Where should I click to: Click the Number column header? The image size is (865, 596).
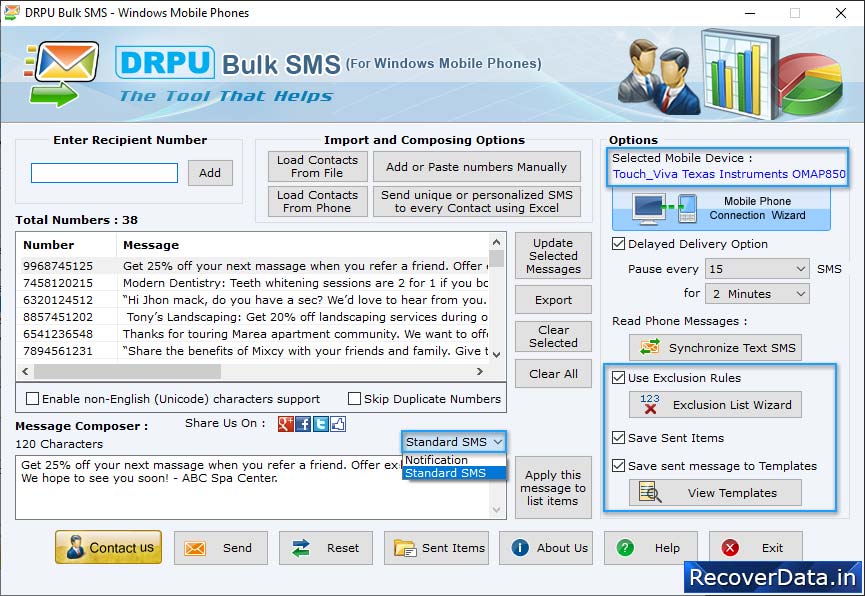pyautogui.click(x=67, y=245)
